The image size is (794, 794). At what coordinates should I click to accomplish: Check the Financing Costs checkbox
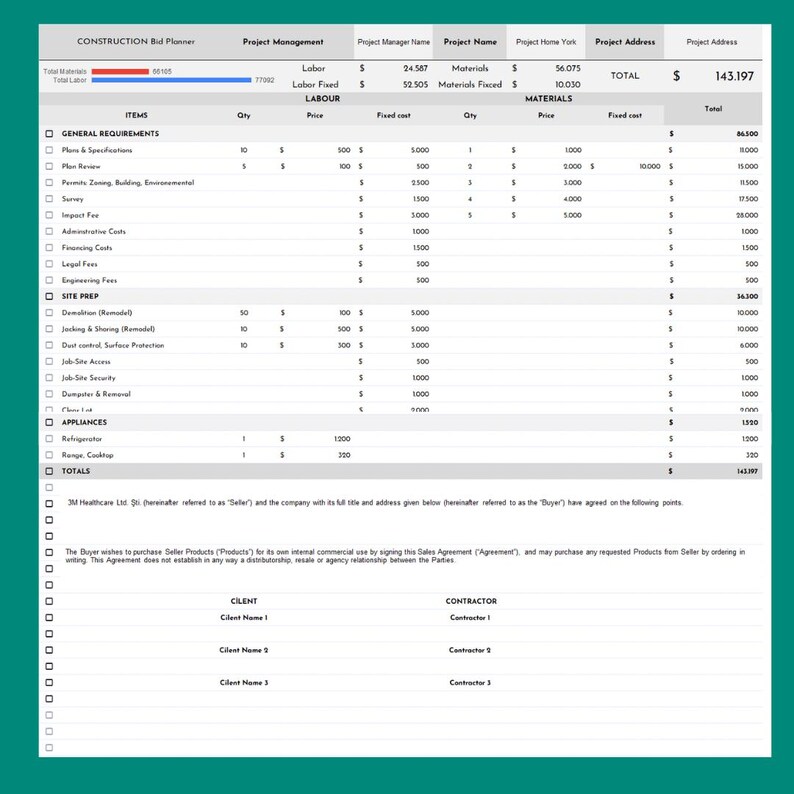point(49,247)
